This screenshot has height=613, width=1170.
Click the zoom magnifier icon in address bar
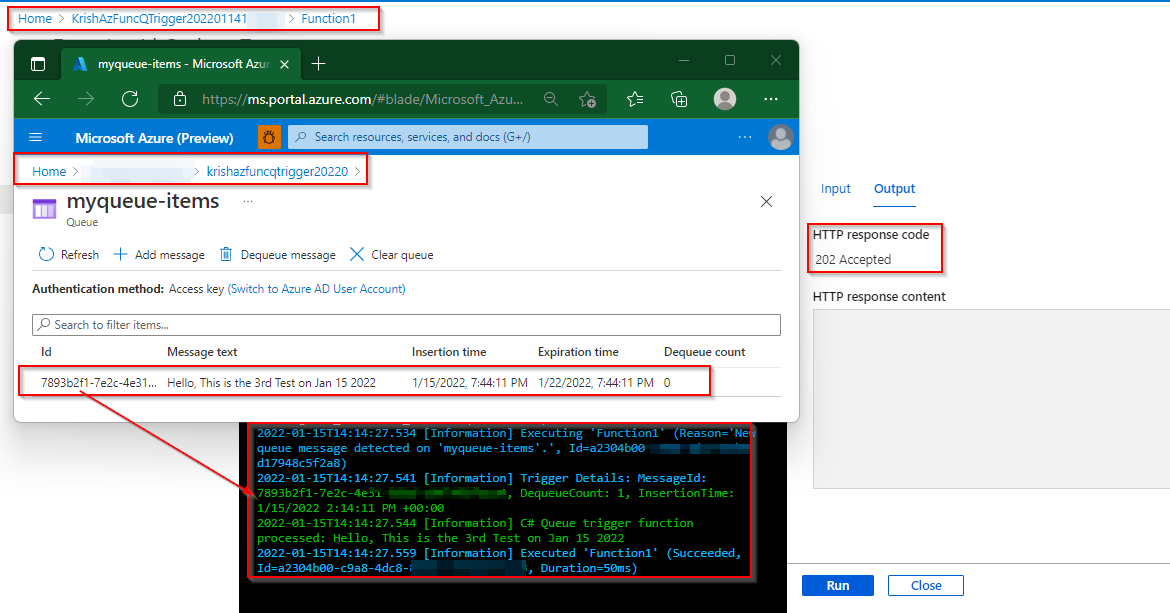pos(551,99)
